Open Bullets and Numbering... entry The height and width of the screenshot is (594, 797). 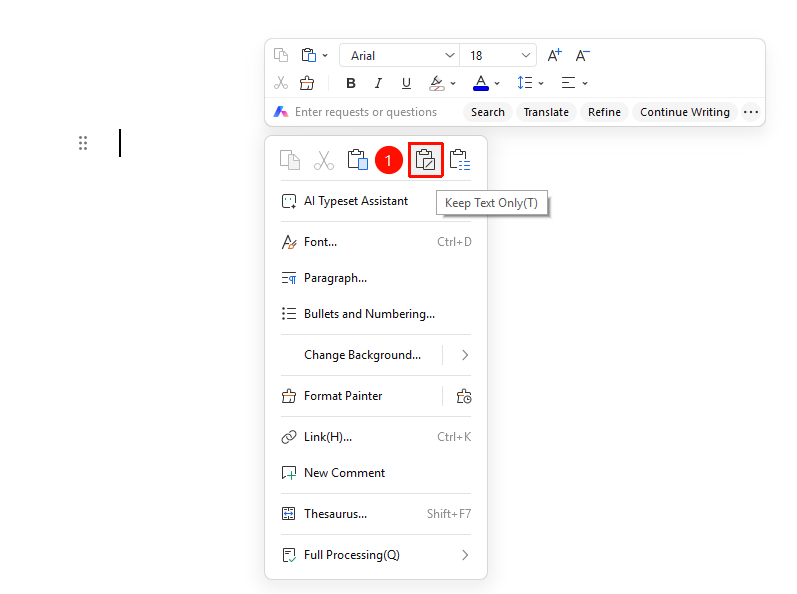pos(376,314)
